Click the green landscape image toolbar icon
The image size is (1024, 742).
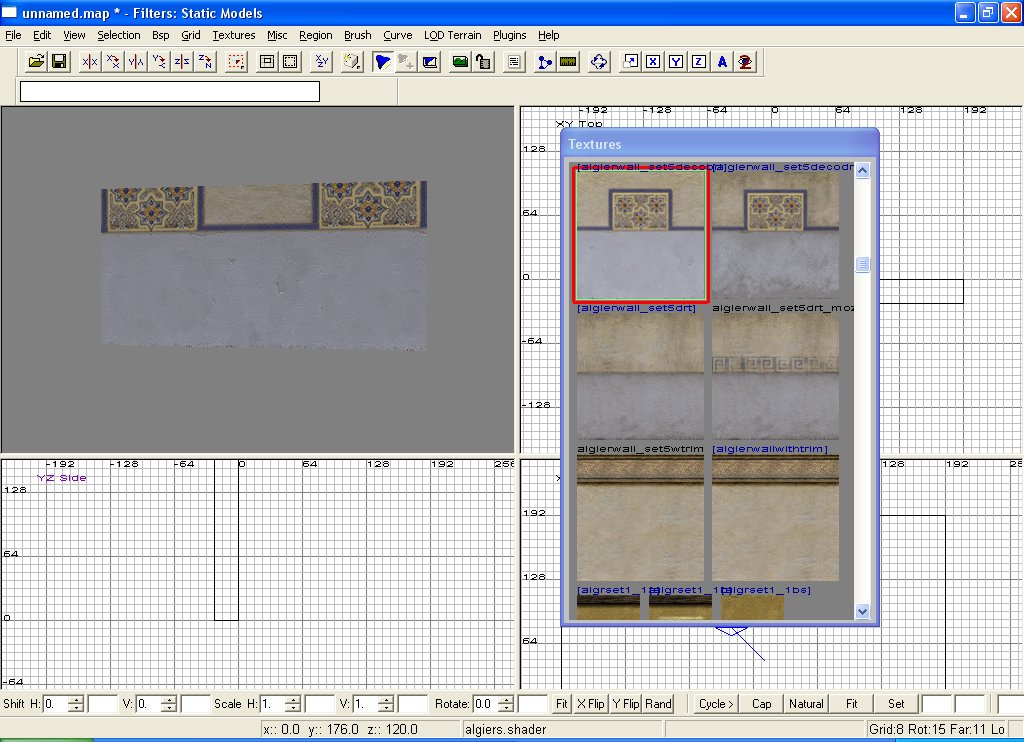(x=460, y=62)
